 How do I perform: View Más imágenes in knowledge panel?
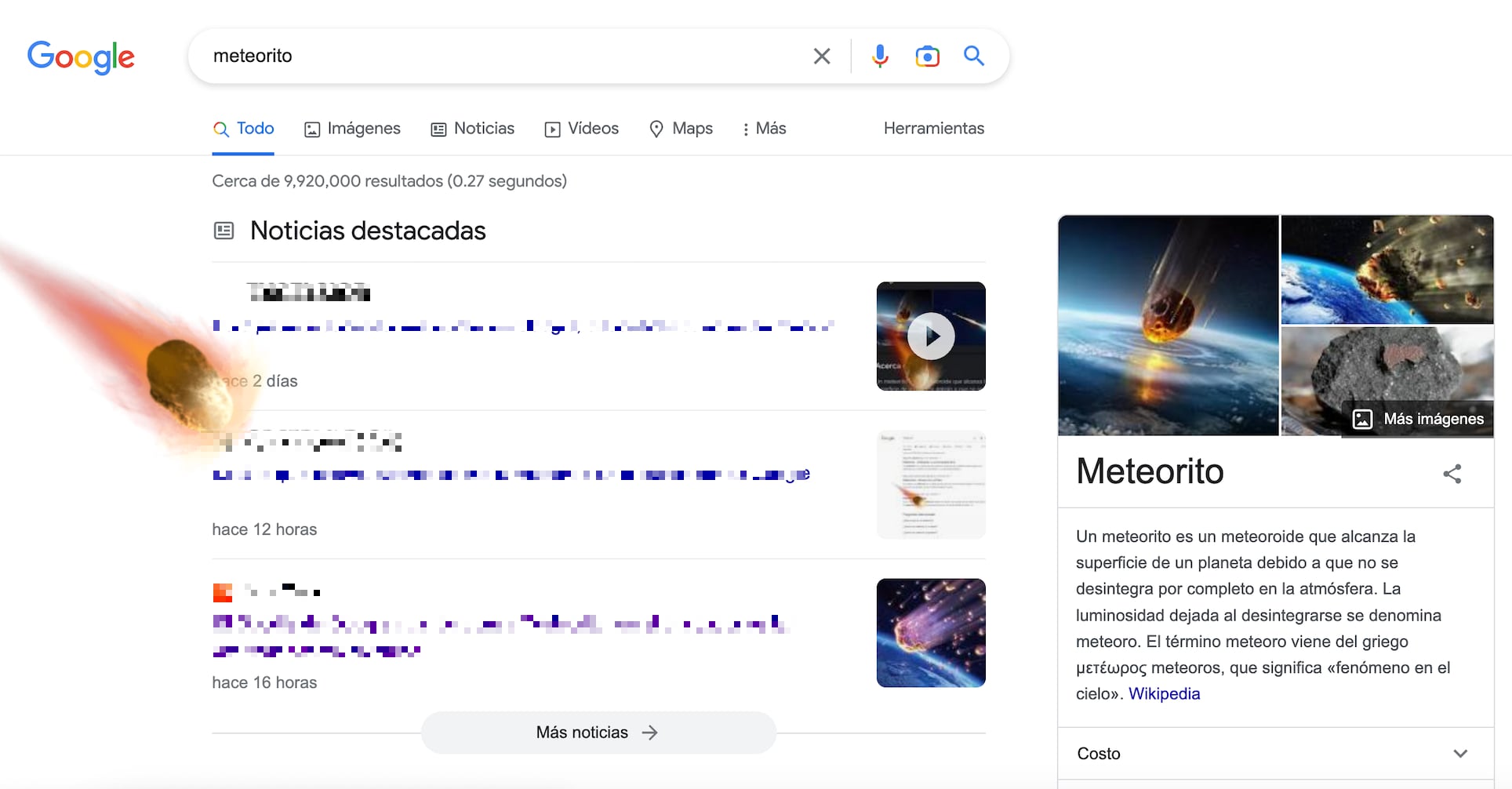point(1418,419)
